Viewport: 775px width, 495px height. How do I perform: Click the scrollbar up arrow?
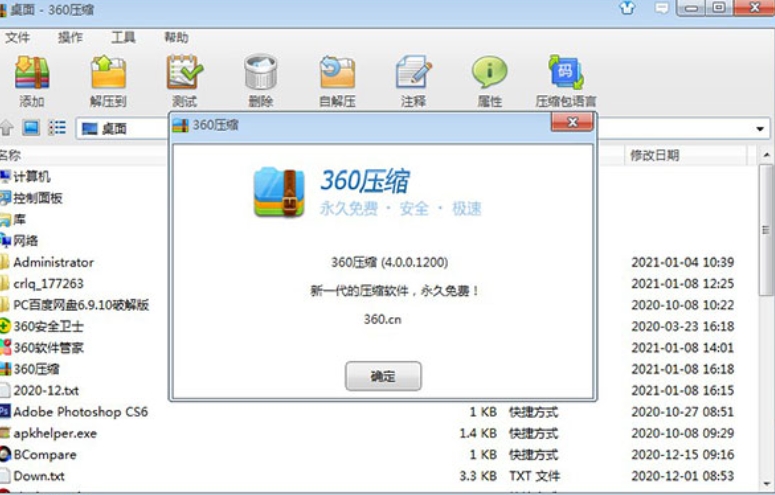click(x=767, y=155)
